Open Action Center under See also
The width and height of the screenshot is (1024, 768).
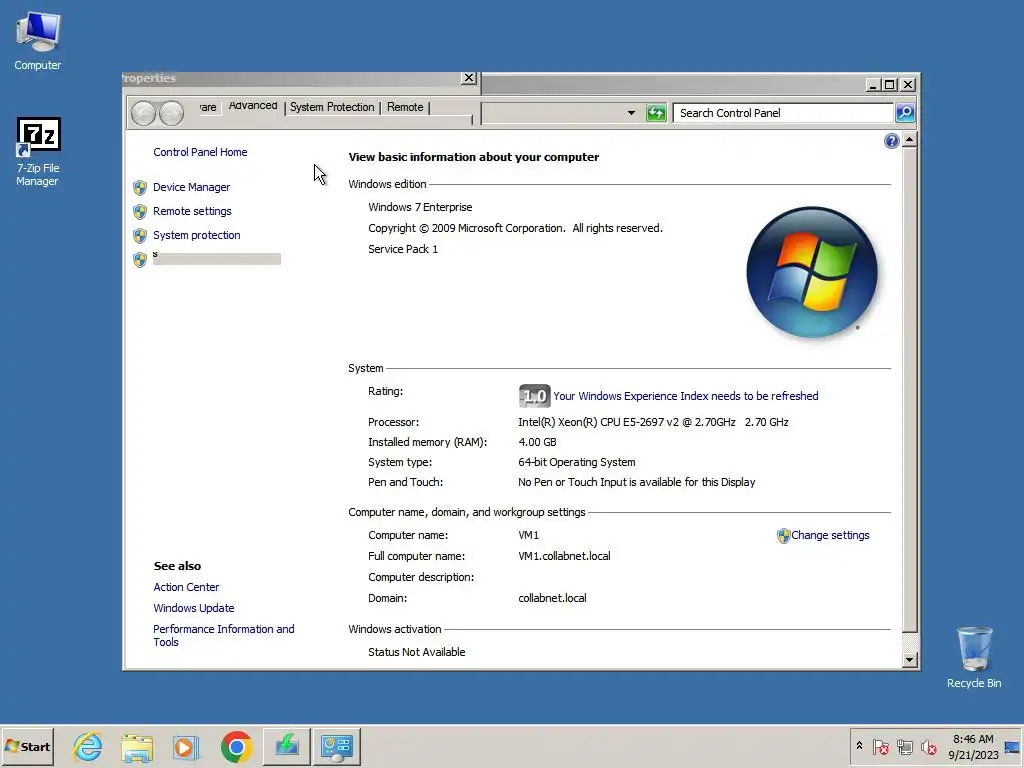[x=186, y=587]
